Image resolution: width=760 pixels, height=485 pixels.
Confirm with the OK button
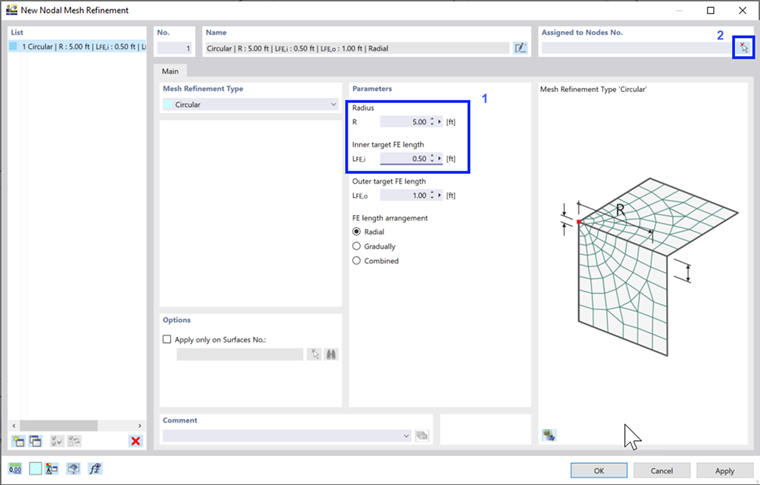pos(599,470)
